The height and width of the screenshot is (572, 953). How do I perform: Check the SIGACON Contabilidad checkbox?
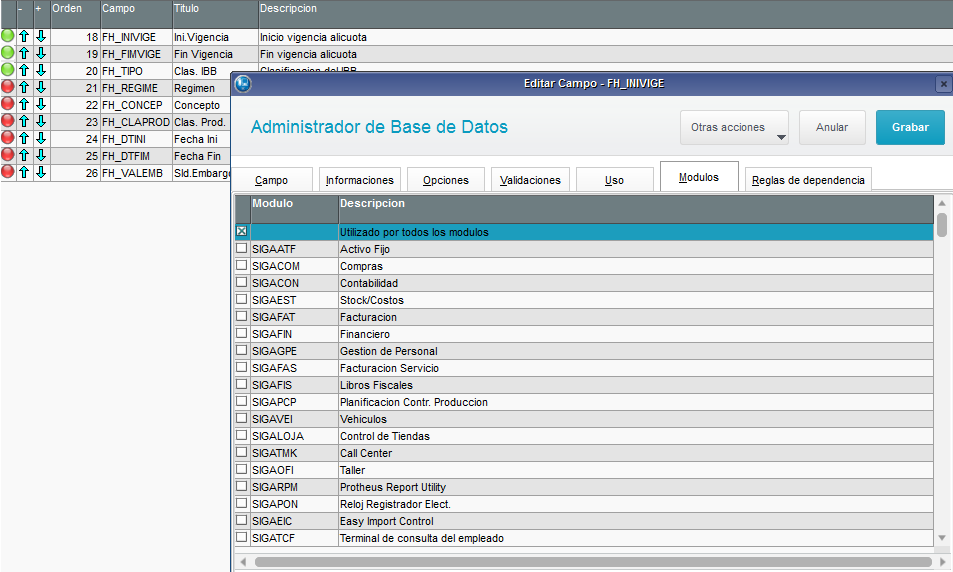pos(241,282)
